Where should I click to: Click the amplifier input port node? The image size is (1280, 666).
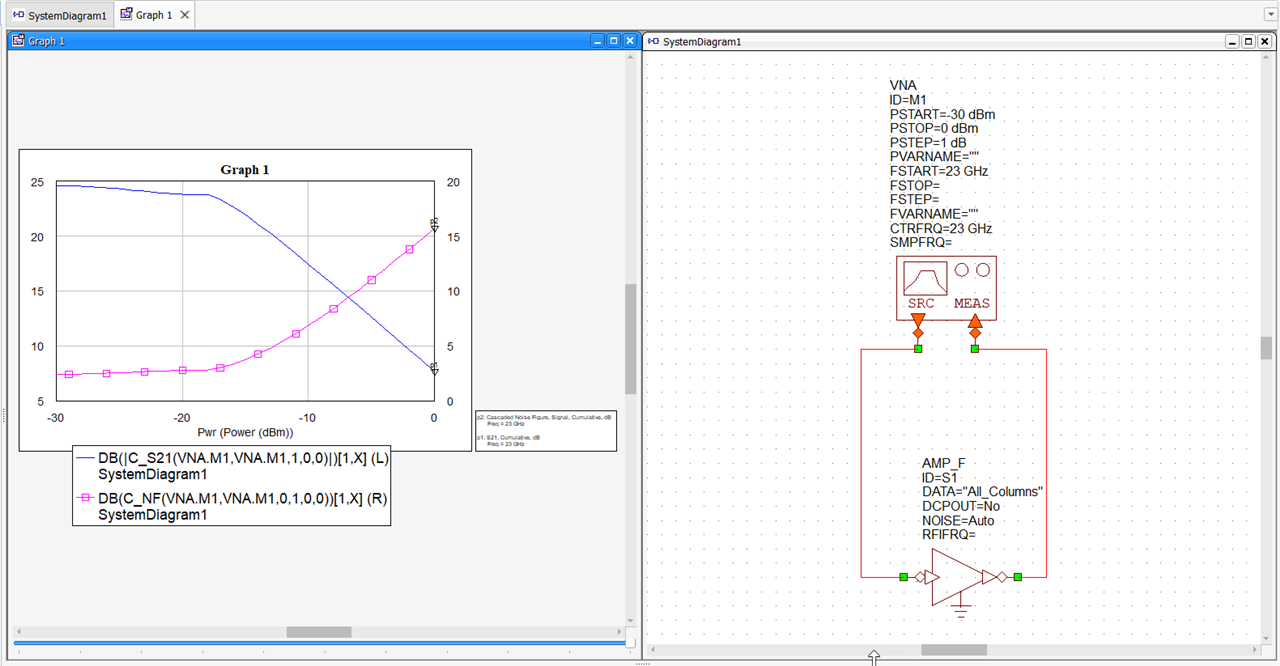(903, 577)
